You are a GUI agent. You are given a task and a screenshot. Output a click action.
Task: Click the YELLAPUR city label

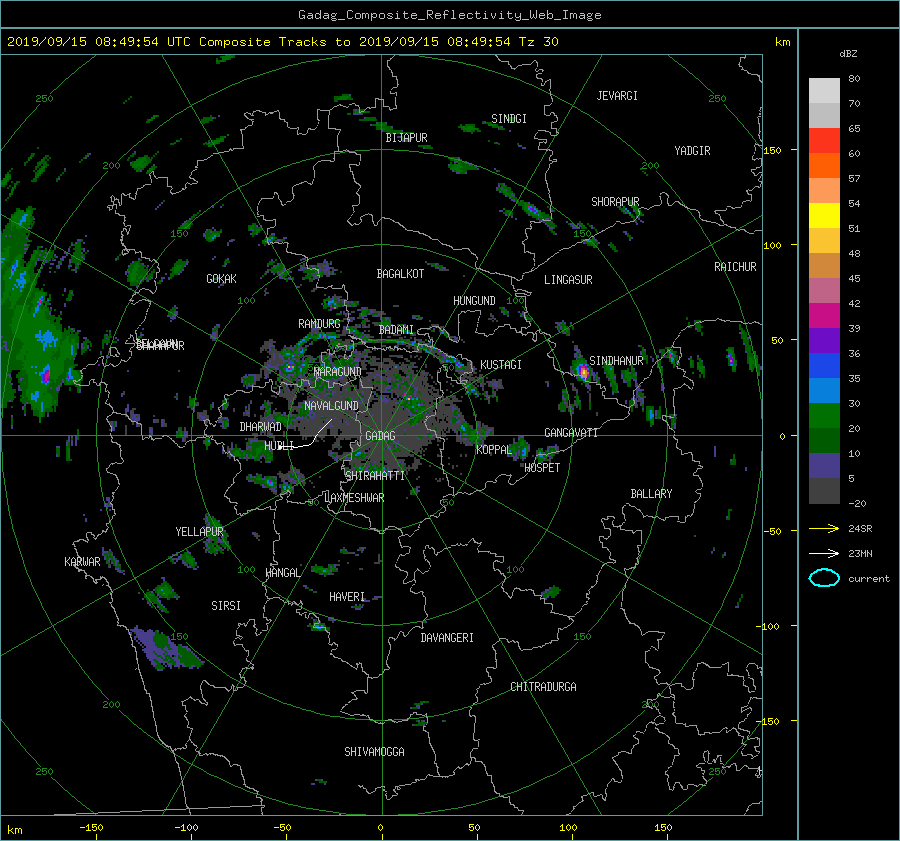click(199, 532)
